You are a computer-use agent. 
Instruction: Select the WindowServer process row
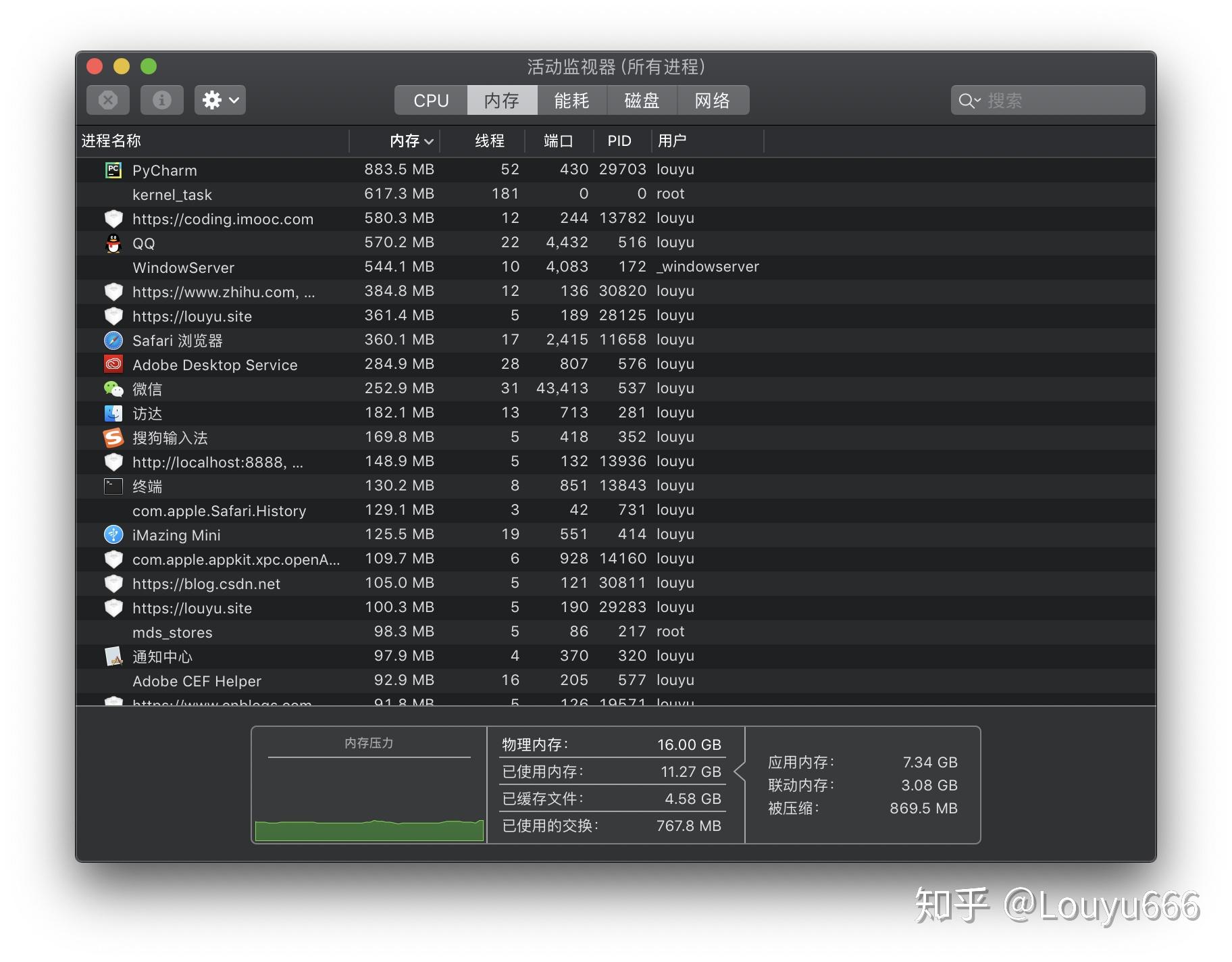tap(616, 268)
